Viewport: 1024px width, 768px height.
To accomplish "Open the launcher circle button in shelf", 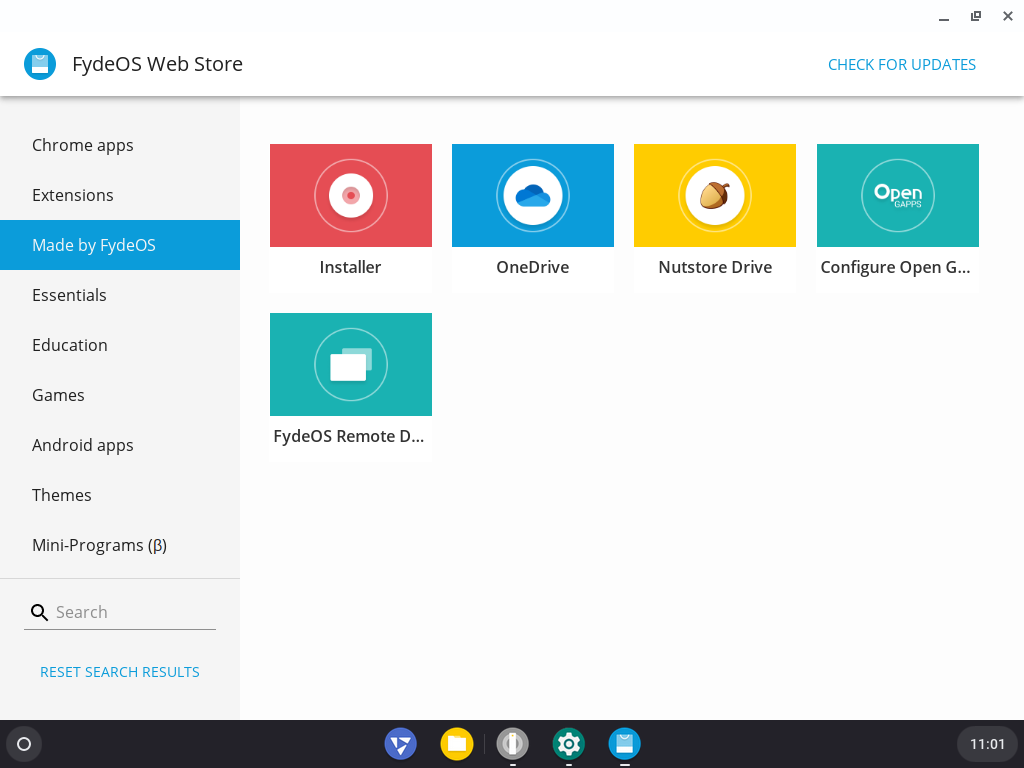I will [24, 744].
